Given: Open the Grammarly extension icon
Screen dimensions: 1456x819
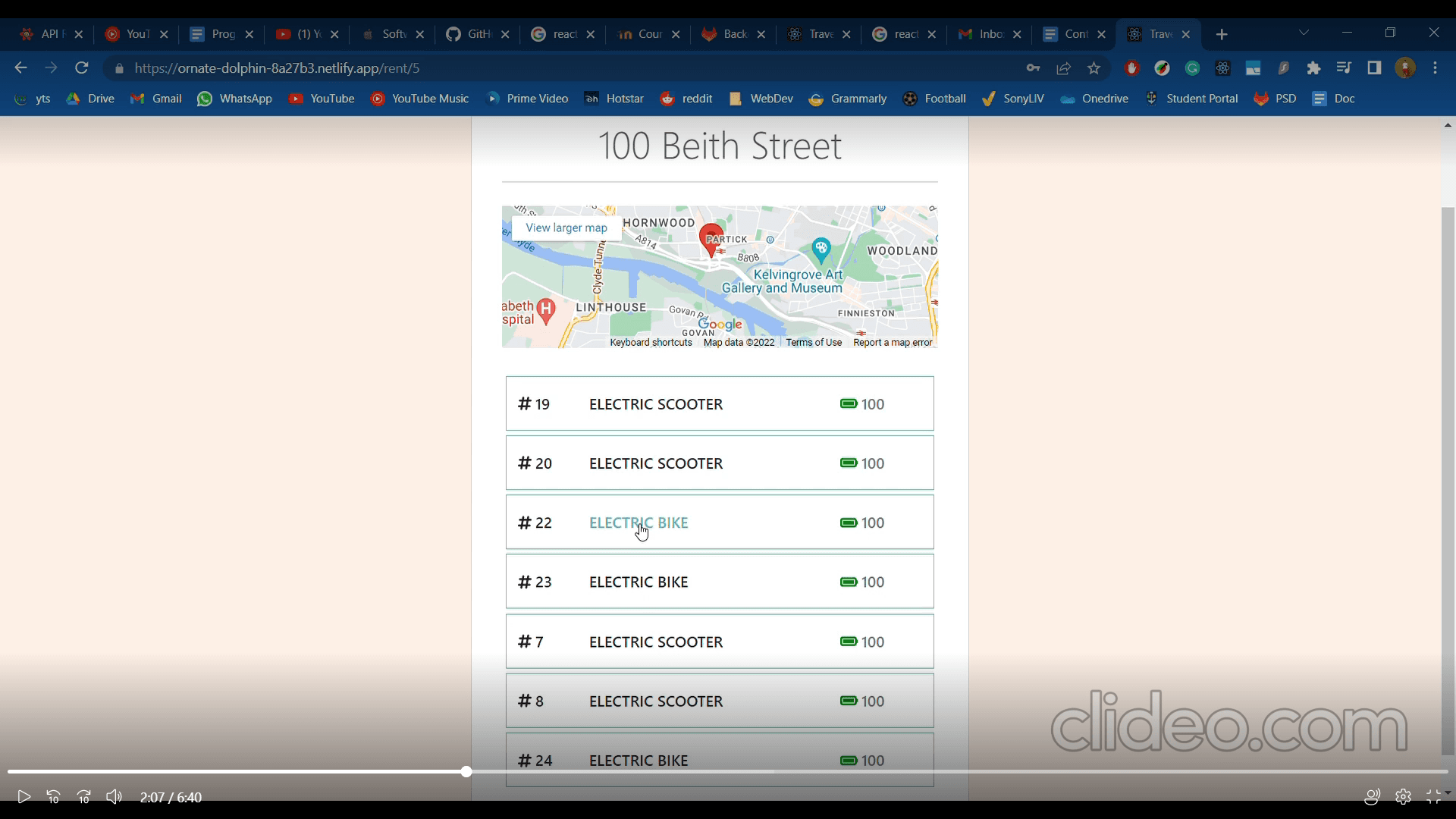Looking at the screenshot, I should [x=1192, y=68].
